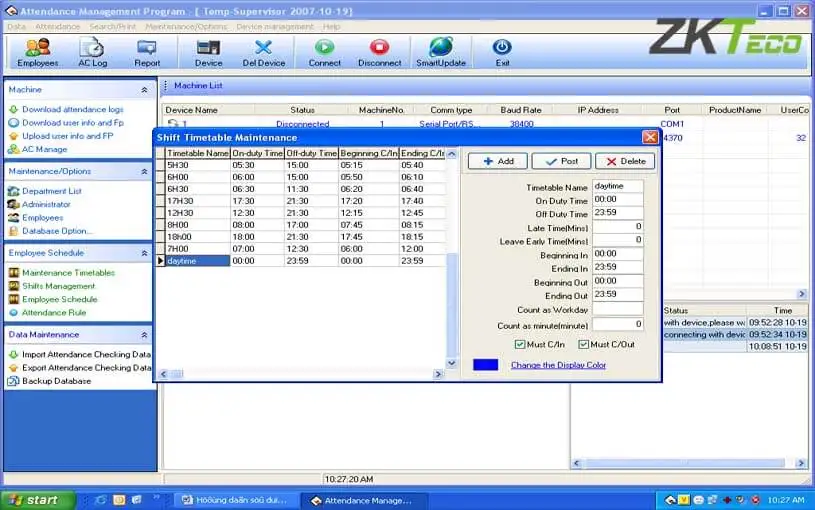Open the Report toolbar icon

(x=147, y=47)
